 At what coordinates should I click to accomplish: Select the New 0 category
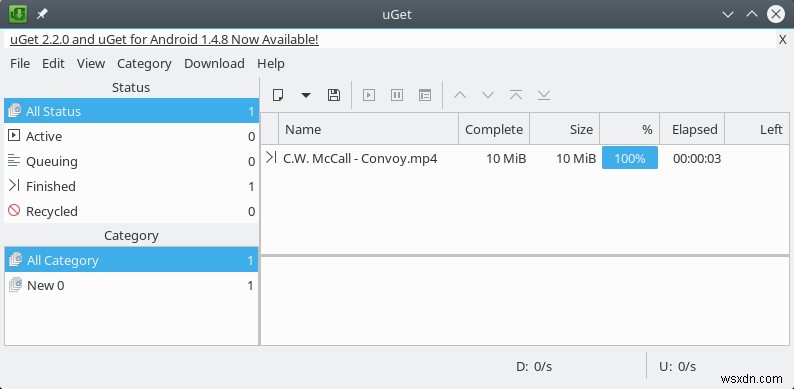pyautogui.click(x=131, y=285)
